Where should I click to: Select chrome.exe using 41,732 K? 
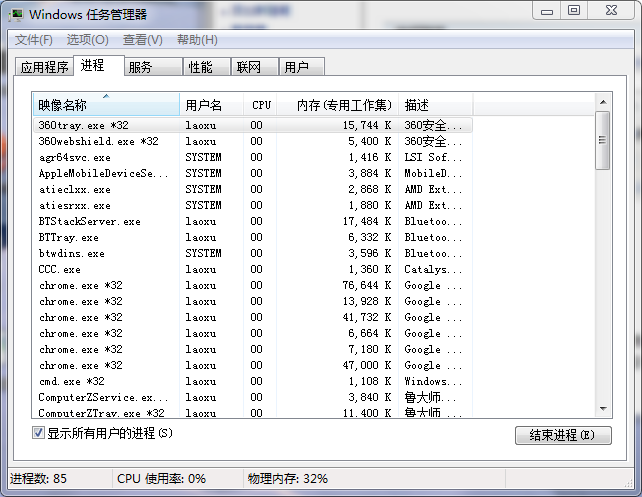pyautogui.click(x=253, y=317)
